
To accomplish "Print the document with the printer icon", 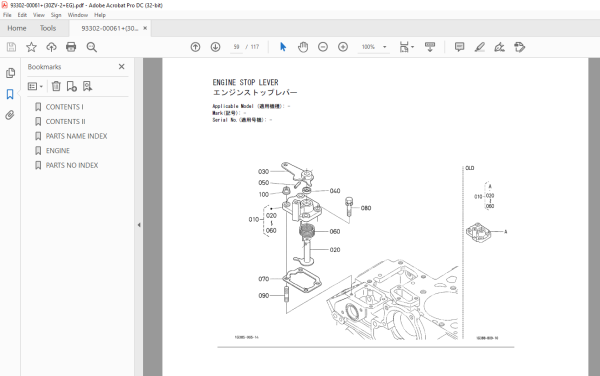I will (71, 47).
